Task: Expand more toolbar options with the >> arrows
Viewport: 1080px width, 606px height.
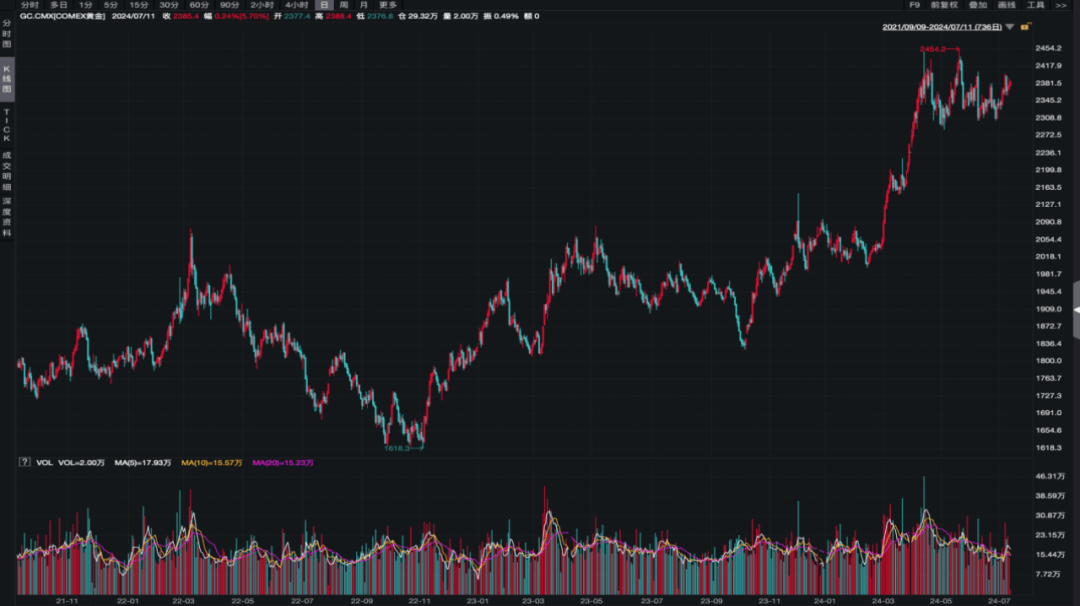Action: point(1061,5)
